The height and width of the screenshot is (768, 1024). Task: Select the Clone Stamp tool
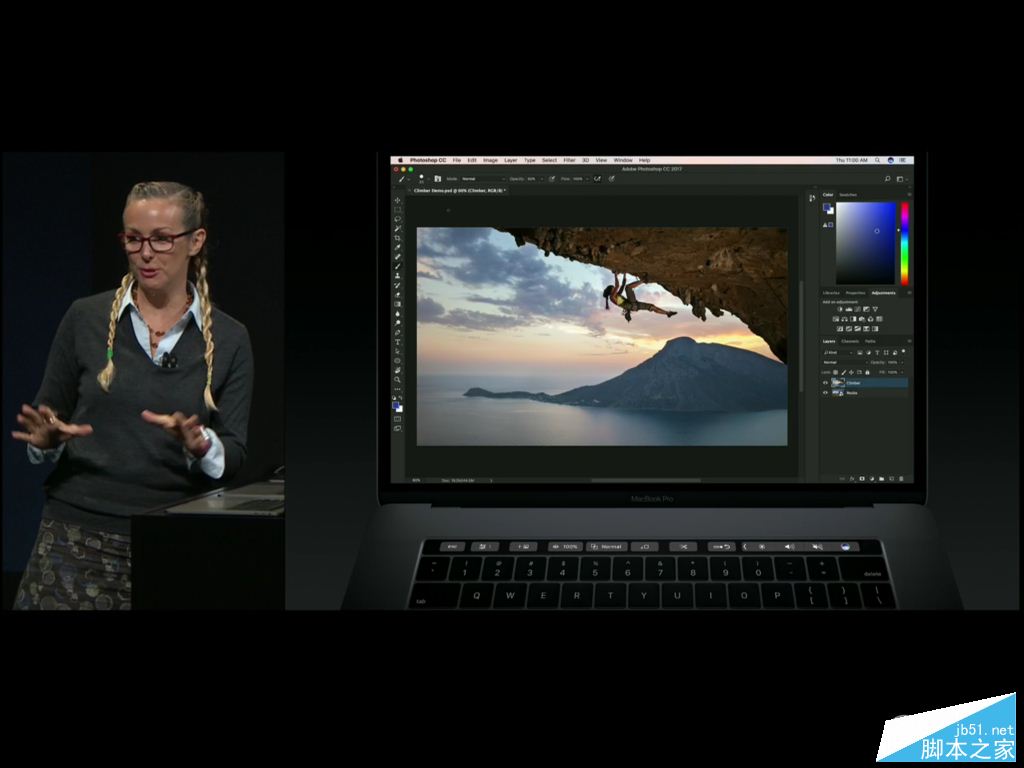[x=397, y=276]
